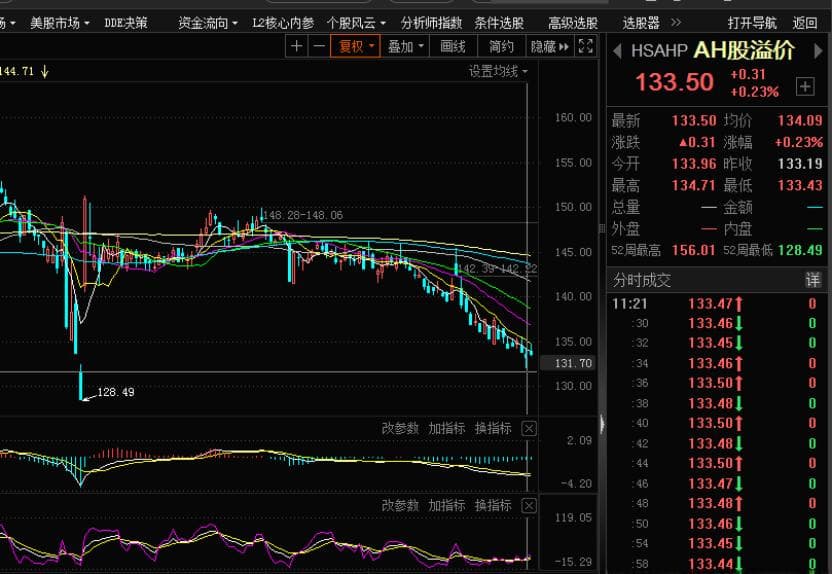
Task: Open L2核心内参 menu
Action: pyautogui.click(x=283, y=23)
